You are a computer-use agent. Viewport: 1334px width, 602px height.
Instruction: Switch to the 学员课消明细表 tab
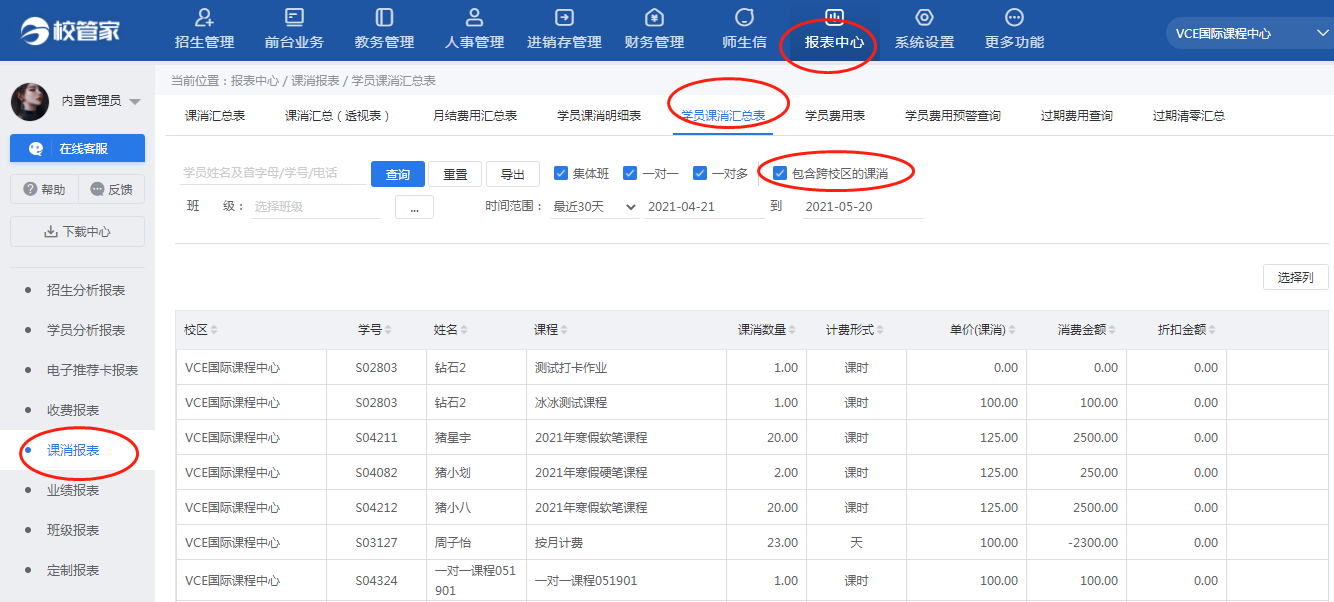599,116
